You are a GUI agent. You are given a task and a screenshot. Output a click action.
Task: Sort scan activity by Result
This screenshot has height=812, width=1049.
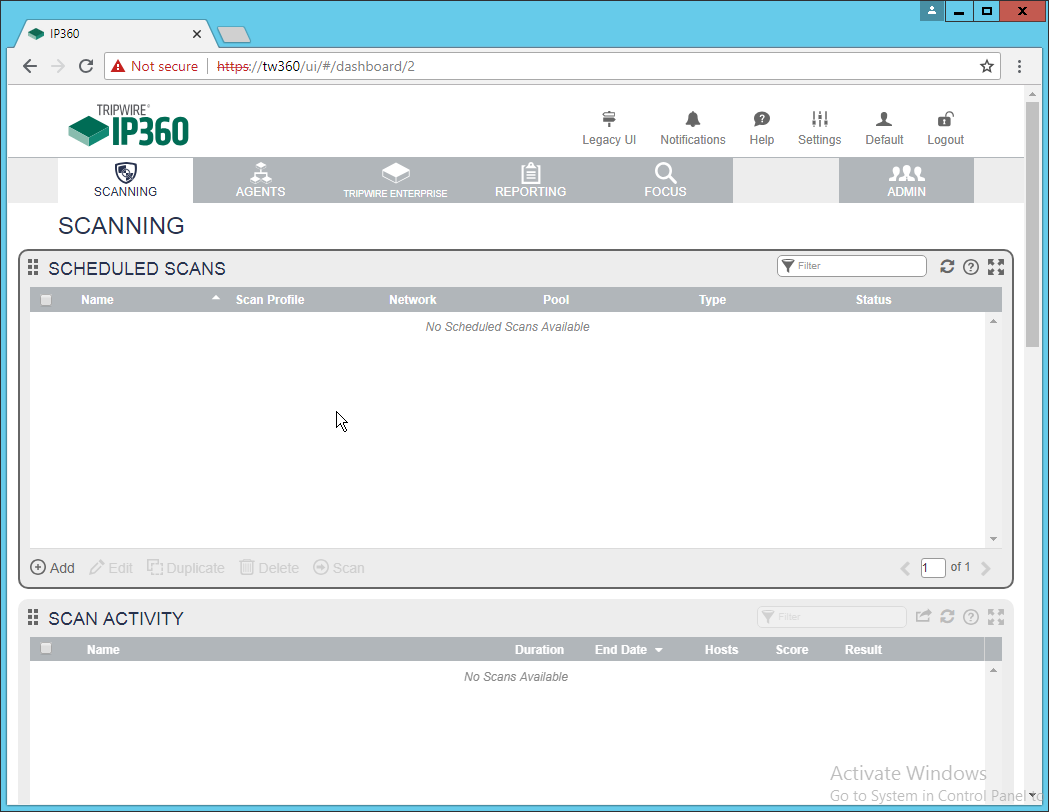coord(863,650)
